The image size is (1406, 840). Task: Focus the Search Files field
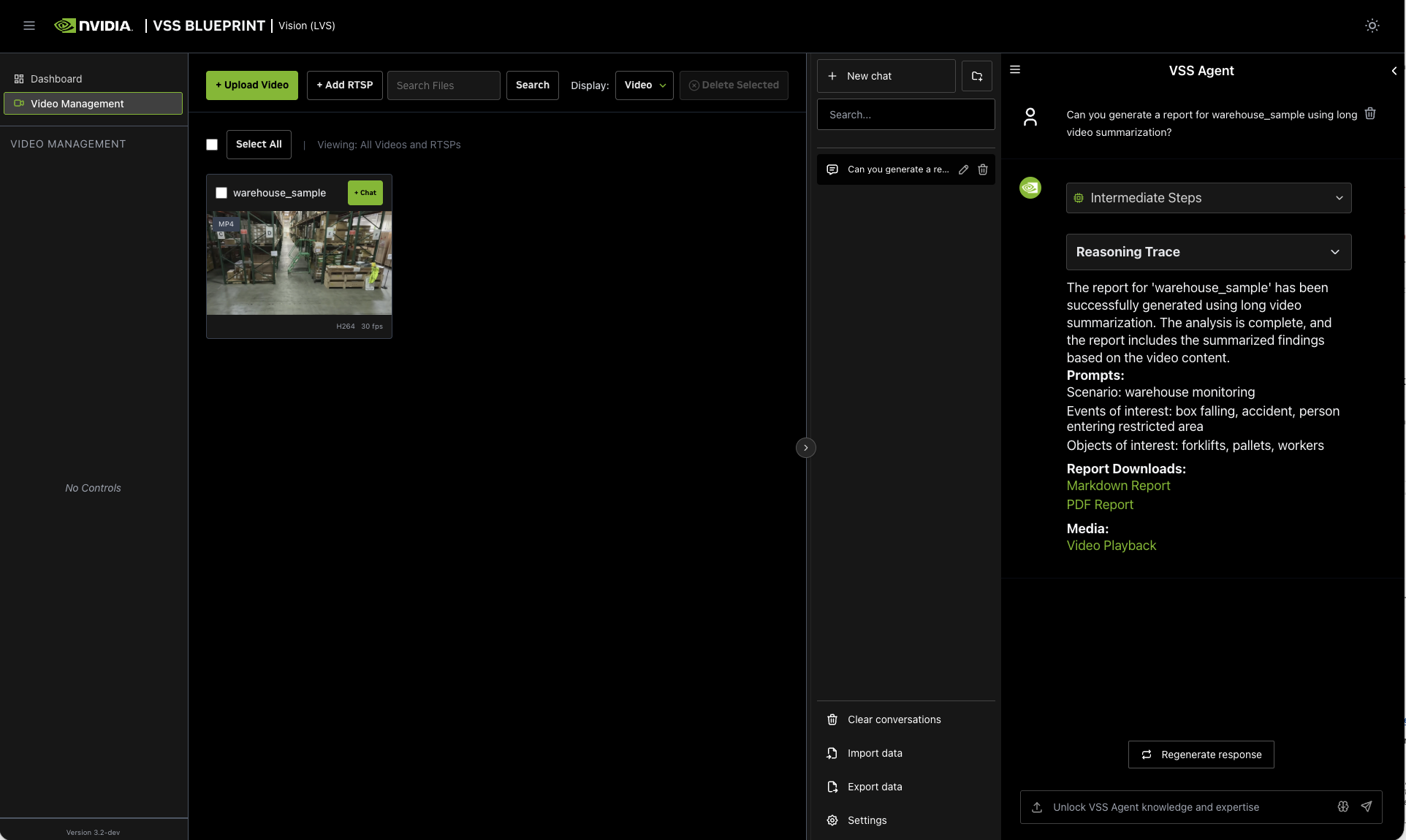[444, 85]
